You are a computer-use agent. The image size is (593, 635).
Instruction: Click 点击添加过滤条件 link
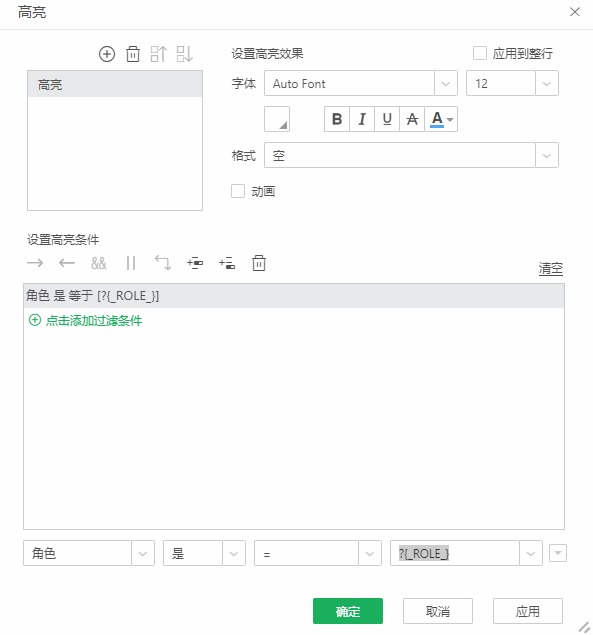click(x=94, y=320)
